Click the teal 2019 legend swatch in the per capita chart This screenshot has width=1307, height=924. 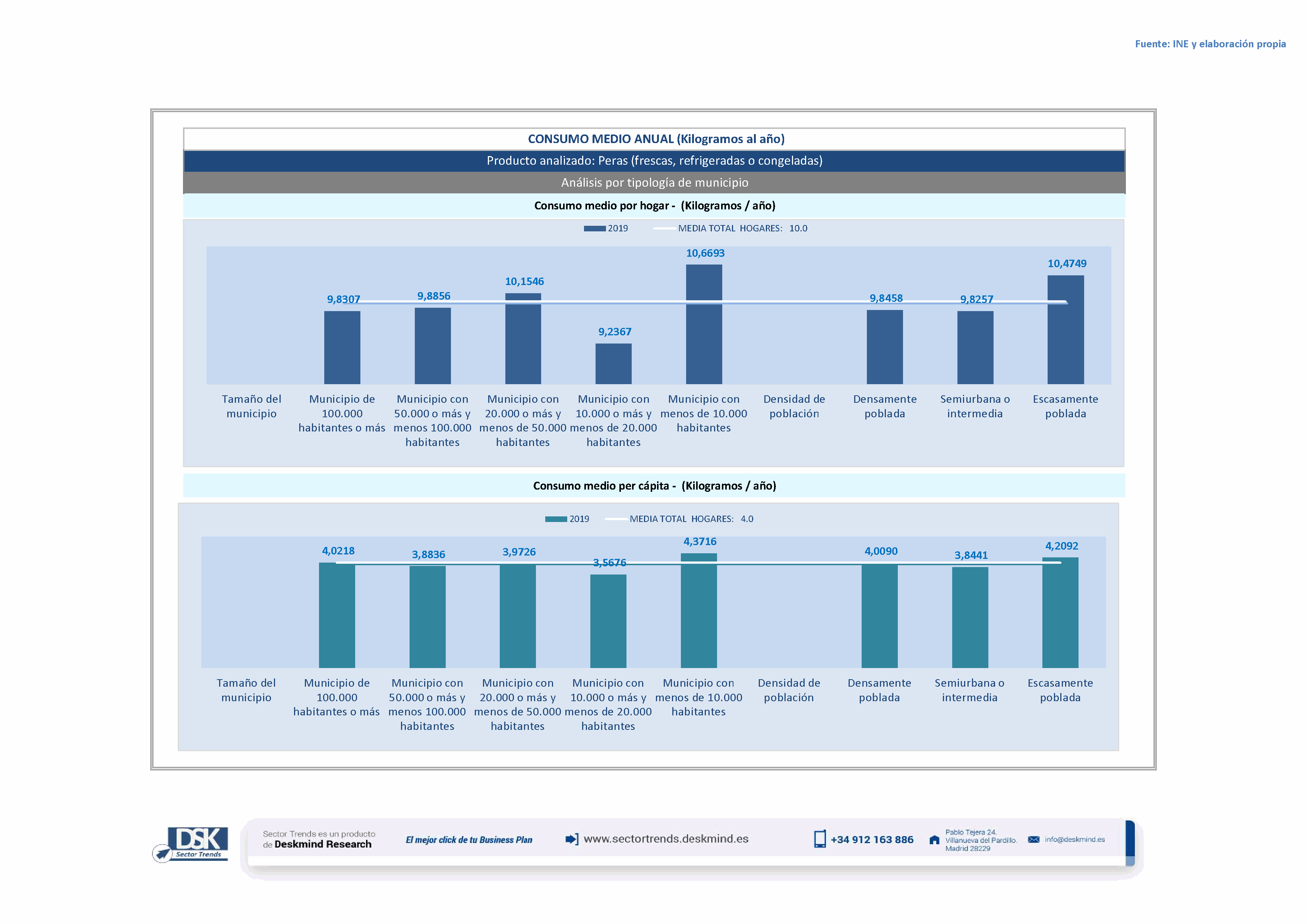tap(556, 519)
